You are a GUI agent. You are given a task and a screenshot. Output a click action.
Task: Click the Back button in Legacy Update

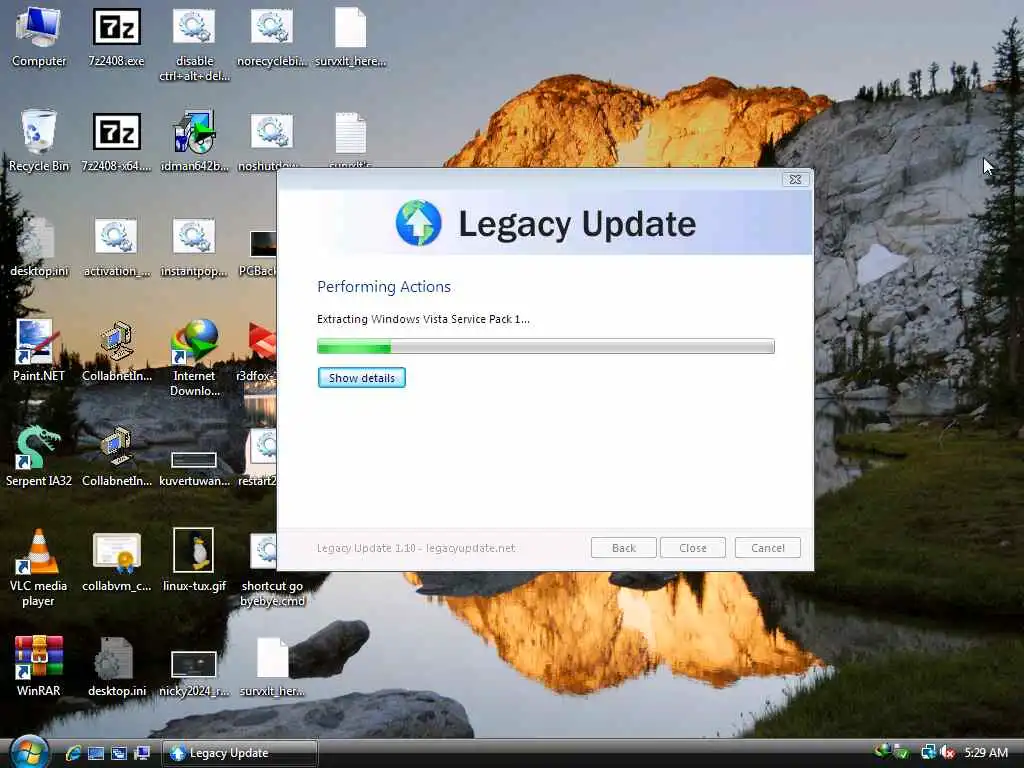623,548
